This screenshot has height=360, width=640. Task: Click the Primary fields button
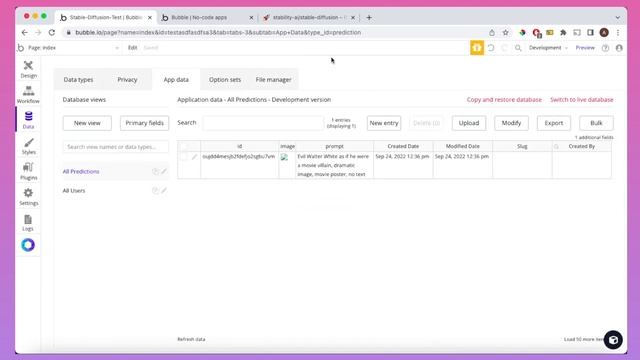point(144,123)
